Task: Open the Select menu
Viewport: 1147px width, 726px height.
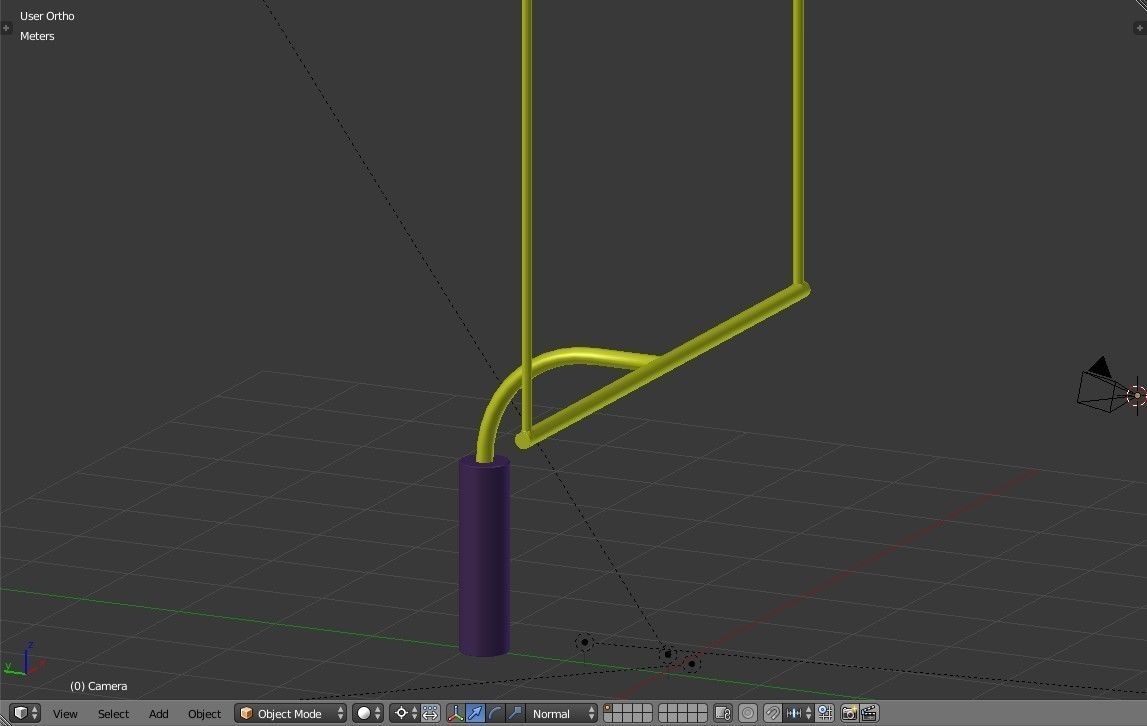Action: [113, 713]
